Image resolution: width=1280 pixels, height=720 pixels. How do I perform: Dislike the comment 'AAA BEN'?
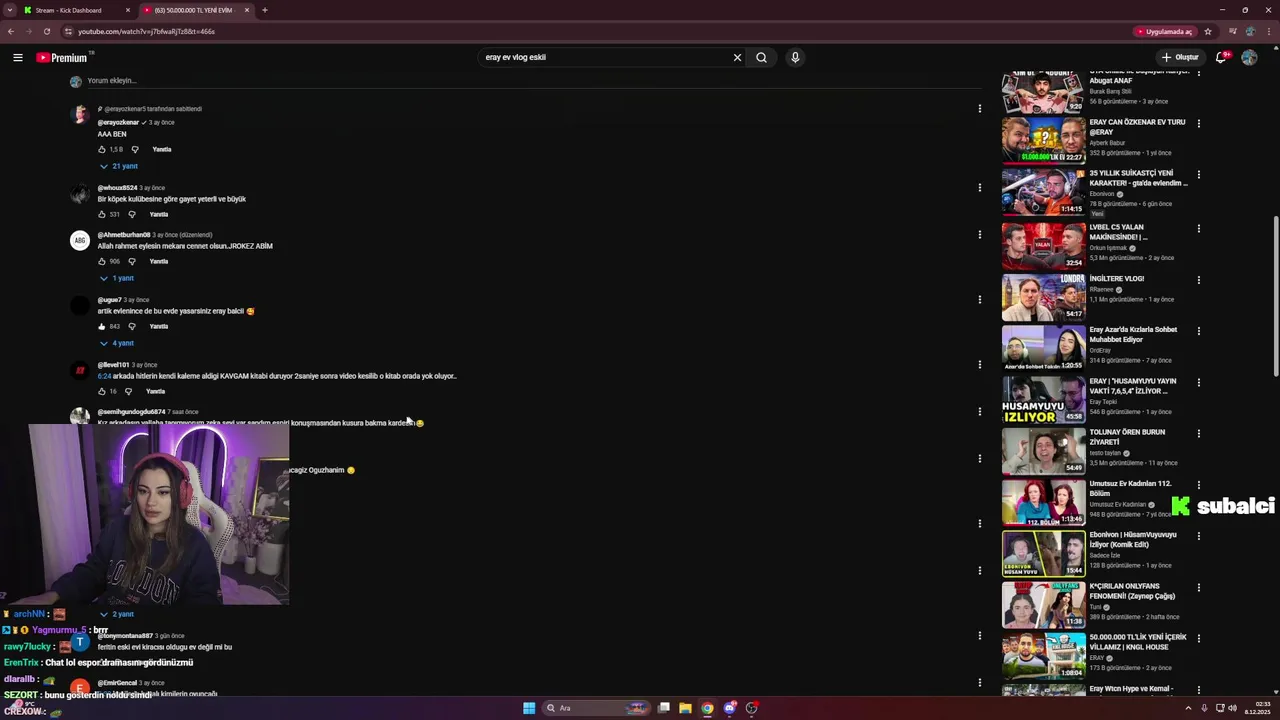[x=135, y=149]
